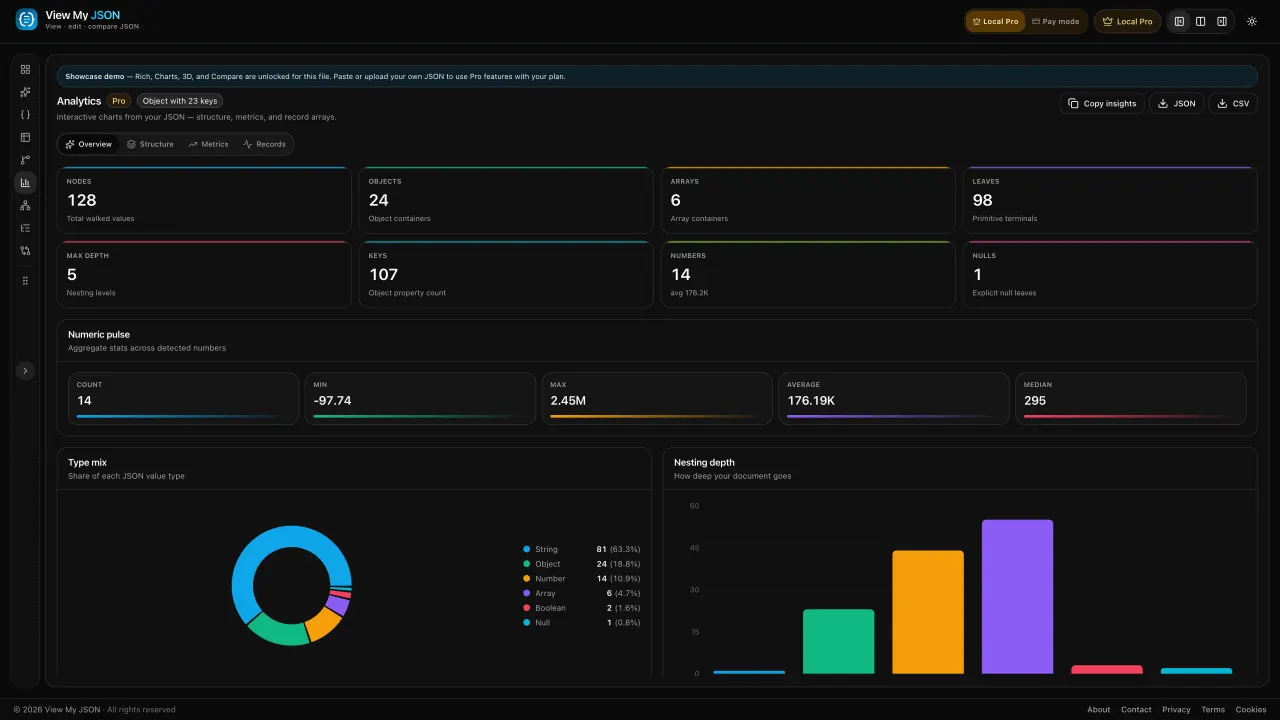Viewport: 1280px width, 720px height.
Task: Choose the split columns layout icon
Action: 1200,21
